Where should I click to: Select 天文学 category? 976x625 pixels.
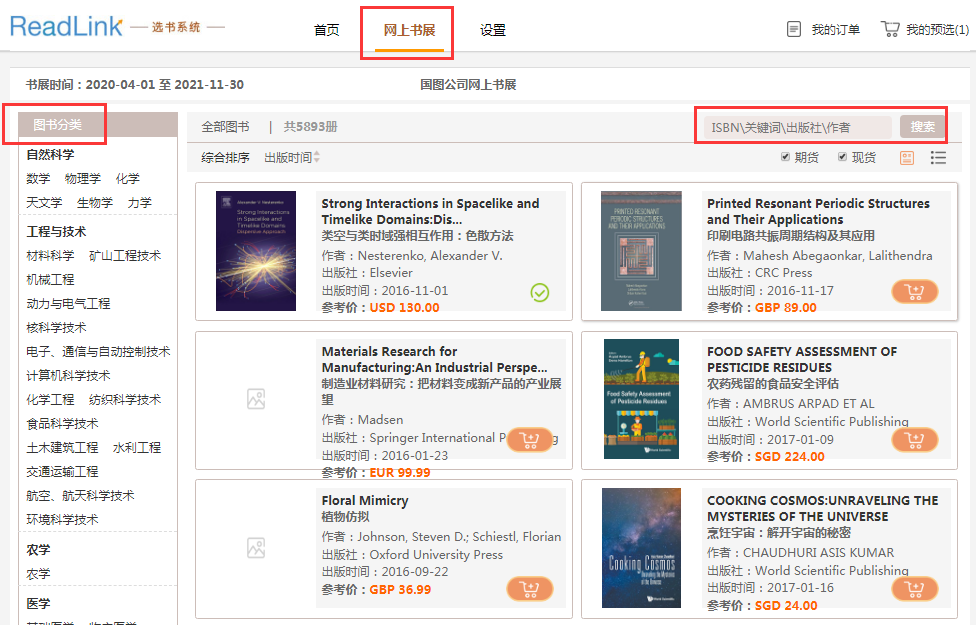(x=44, y=203)
